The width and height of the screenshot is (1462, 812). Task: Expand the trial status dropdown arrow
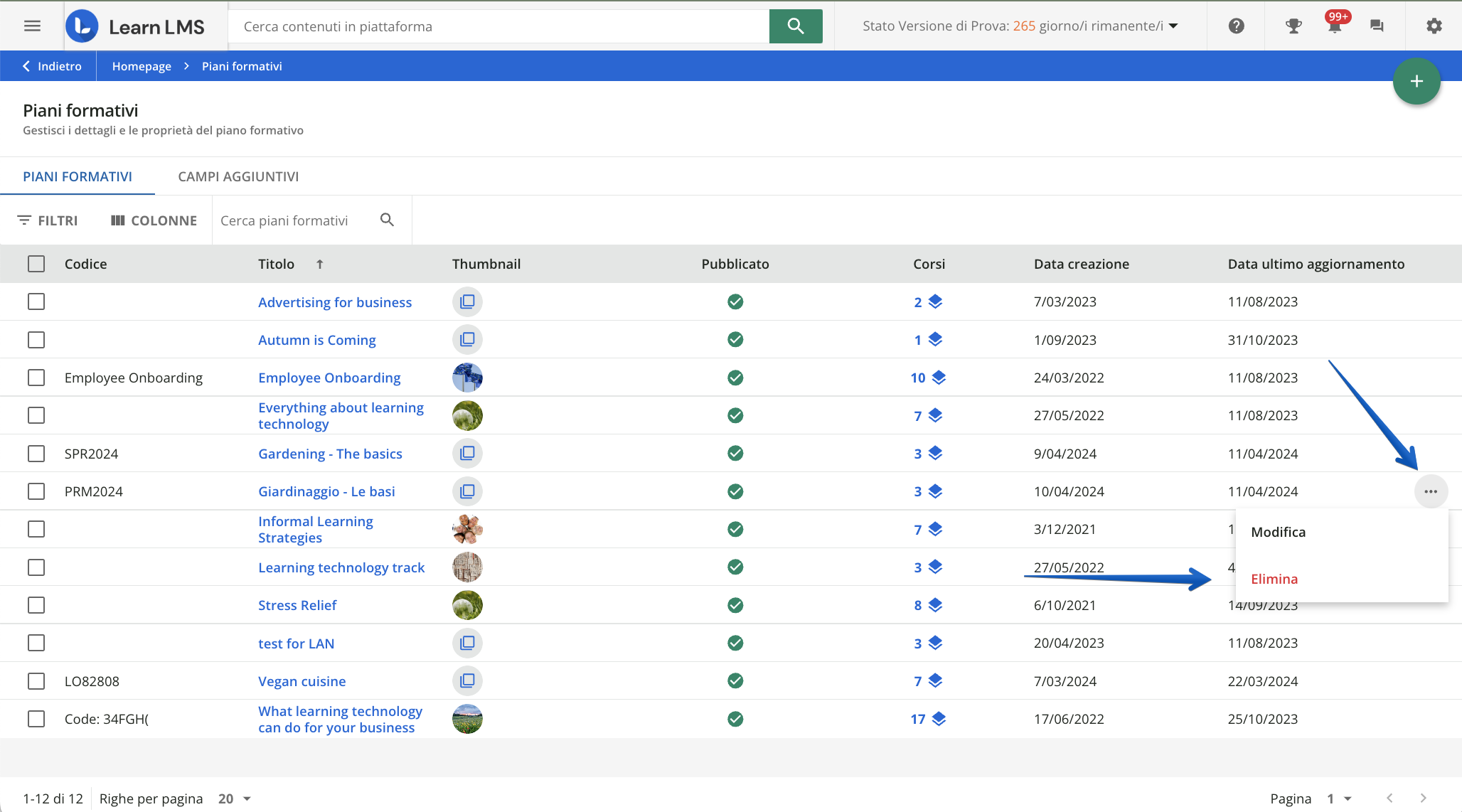[x=1173, y=26]
